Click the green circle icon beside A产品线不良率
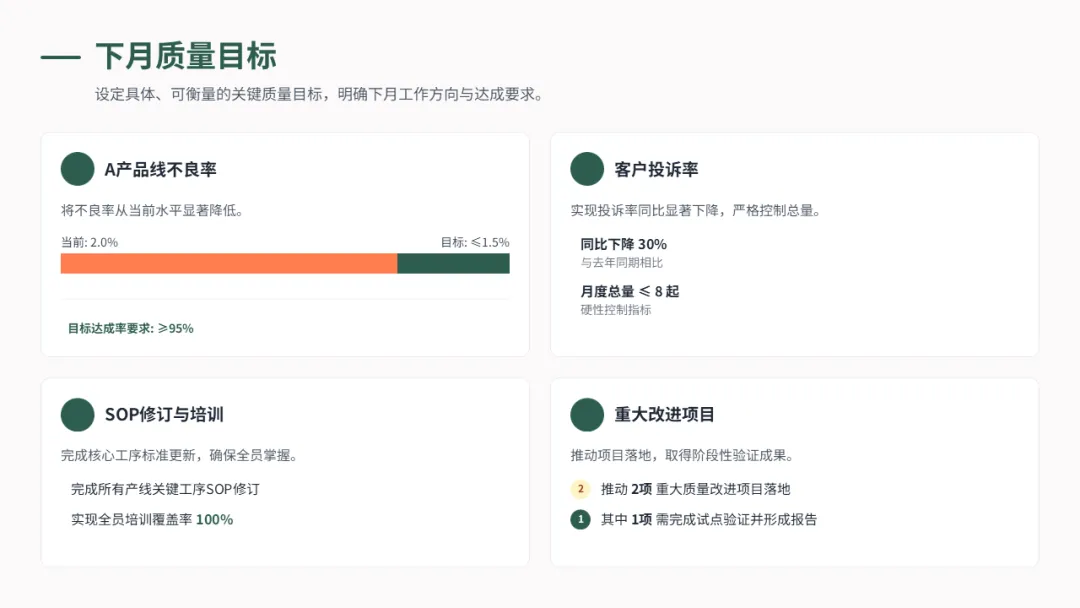Image resolution: width=1080 pixels, height=608 pixels. pyautogui.click(x=77, y=169)
